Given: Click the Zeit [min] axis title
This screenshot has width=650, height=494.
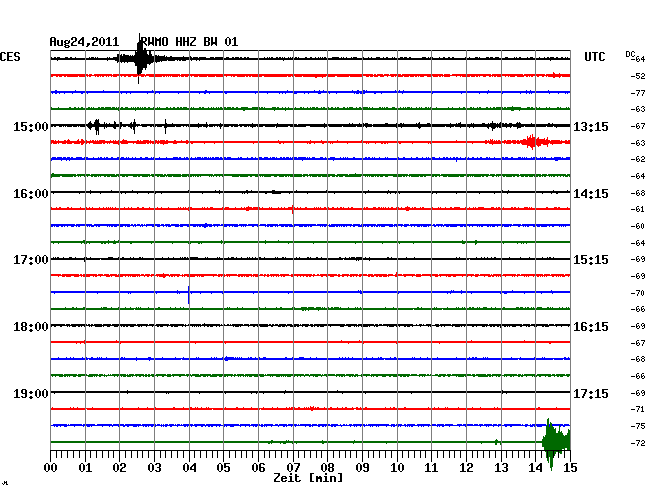Looking at the screenshot, I should (x=308, y=478).
